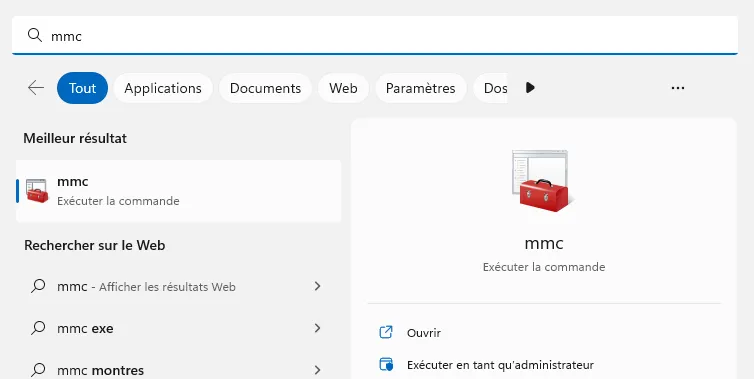754x379 pixels.
Task: Click the shield icon for run as administrator
Action: point(386,365)
